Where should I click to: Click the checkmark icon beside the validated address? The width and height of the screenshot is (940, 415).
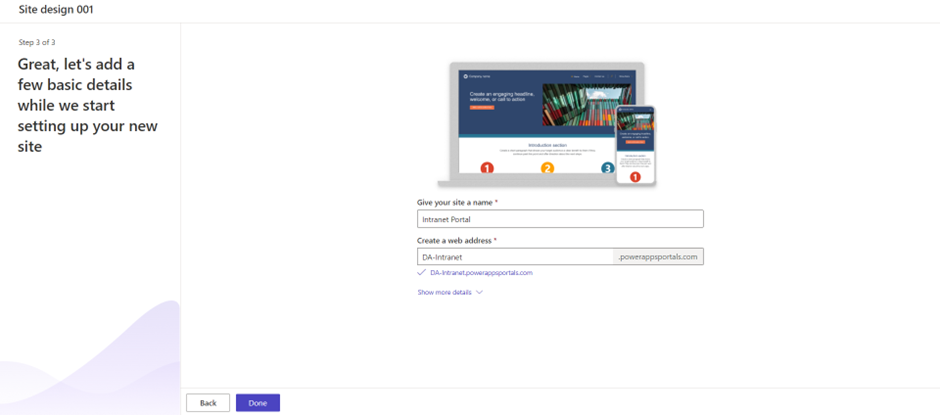421,272
